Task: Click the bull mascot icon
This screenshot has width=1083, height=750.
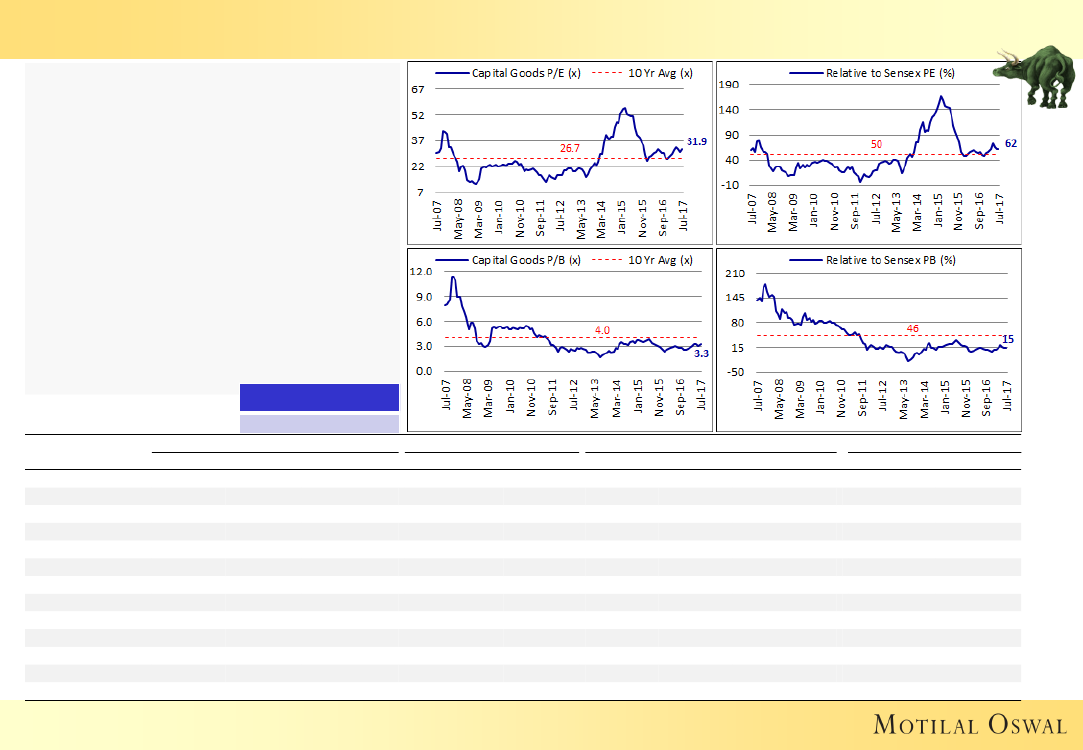Action: (x=1039, y=76)
